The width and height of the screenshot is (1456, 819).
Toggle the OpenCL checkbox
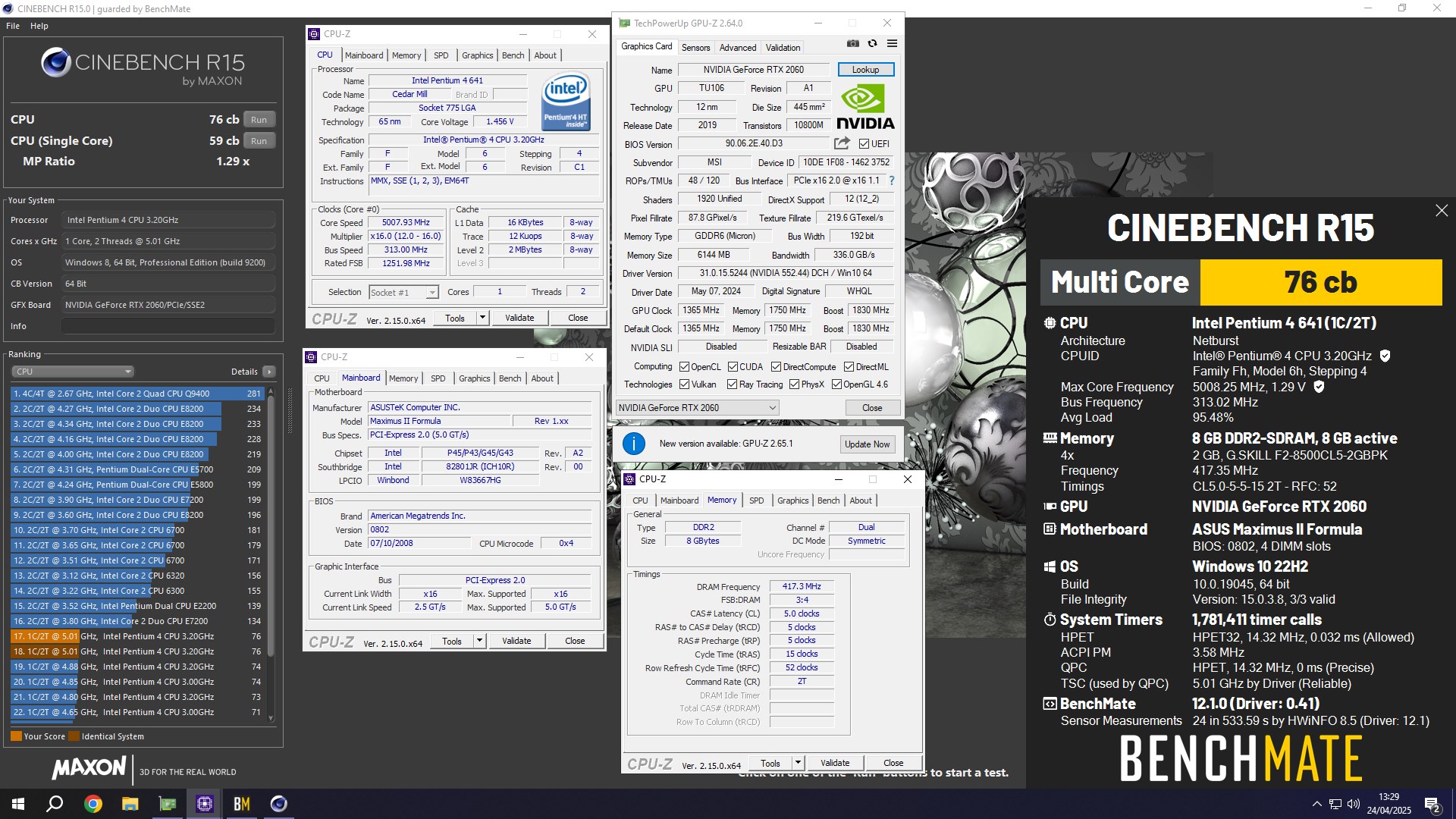[684, 367]
